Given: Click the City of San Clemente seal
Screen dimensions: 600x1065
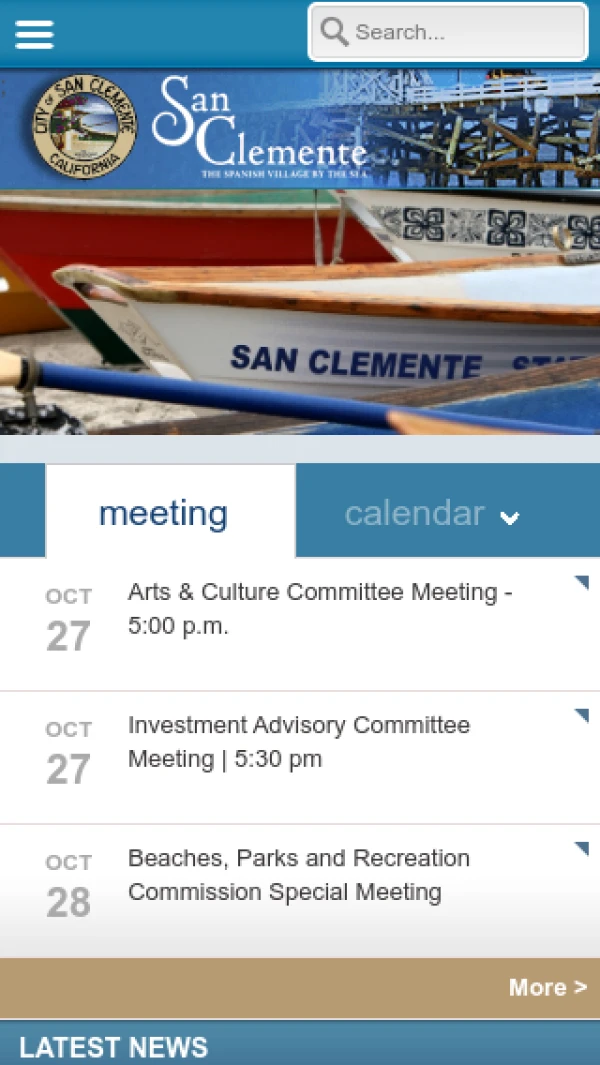Looking at the screenshot, I should point(84,127).
